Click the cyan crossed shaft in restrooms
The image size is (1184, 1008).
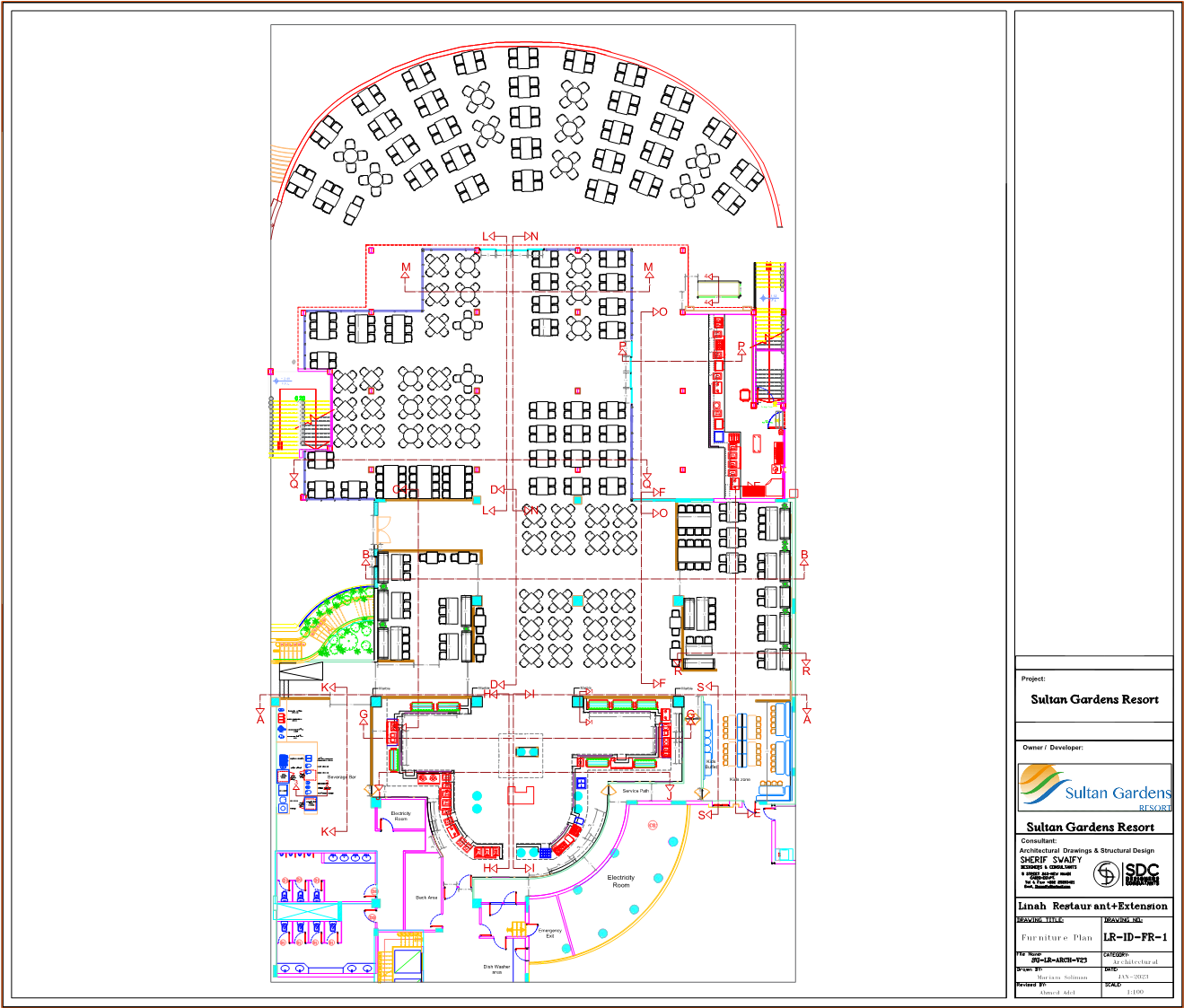[307, 913]
